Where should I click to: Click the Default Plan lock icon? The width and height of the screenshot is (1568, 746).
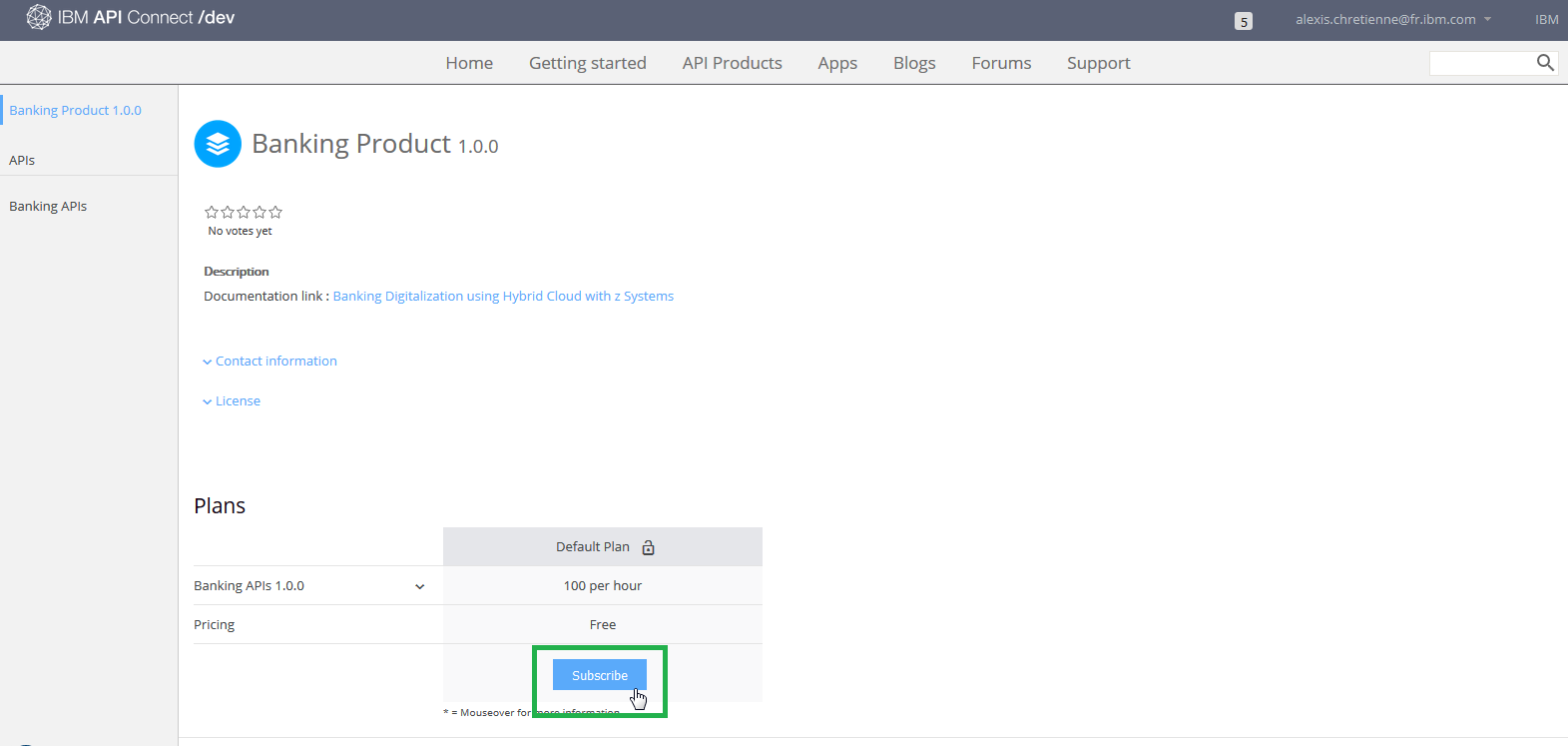(648, 547)
